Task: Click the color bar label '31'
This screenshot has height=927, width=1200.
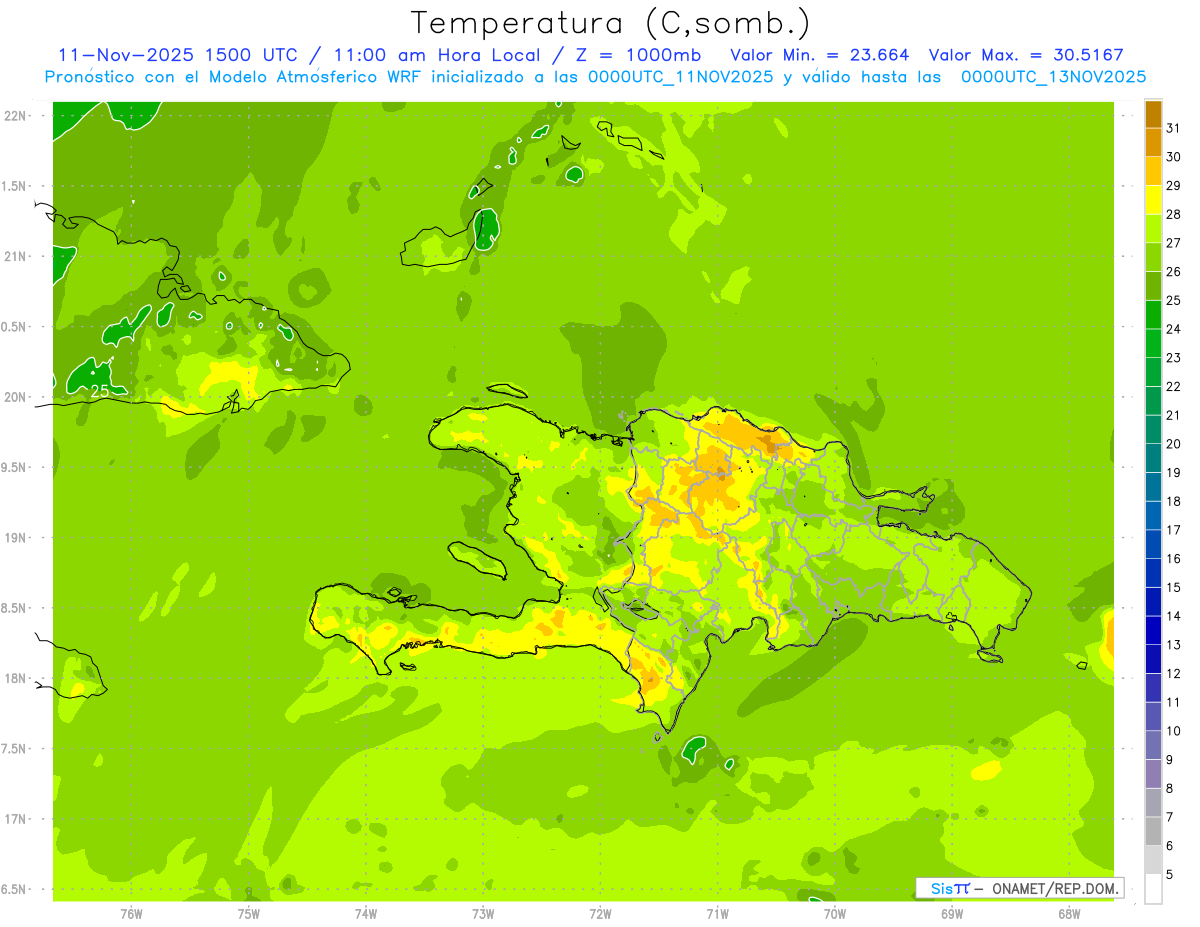Action: tap(1175, 128)
